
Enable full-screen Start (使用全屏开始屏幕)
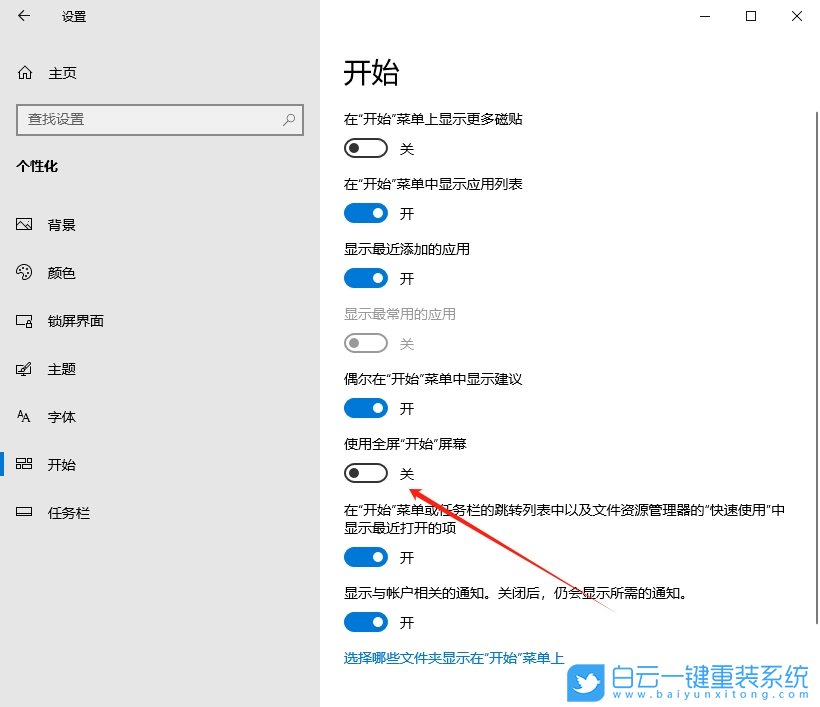click(365, 472)
